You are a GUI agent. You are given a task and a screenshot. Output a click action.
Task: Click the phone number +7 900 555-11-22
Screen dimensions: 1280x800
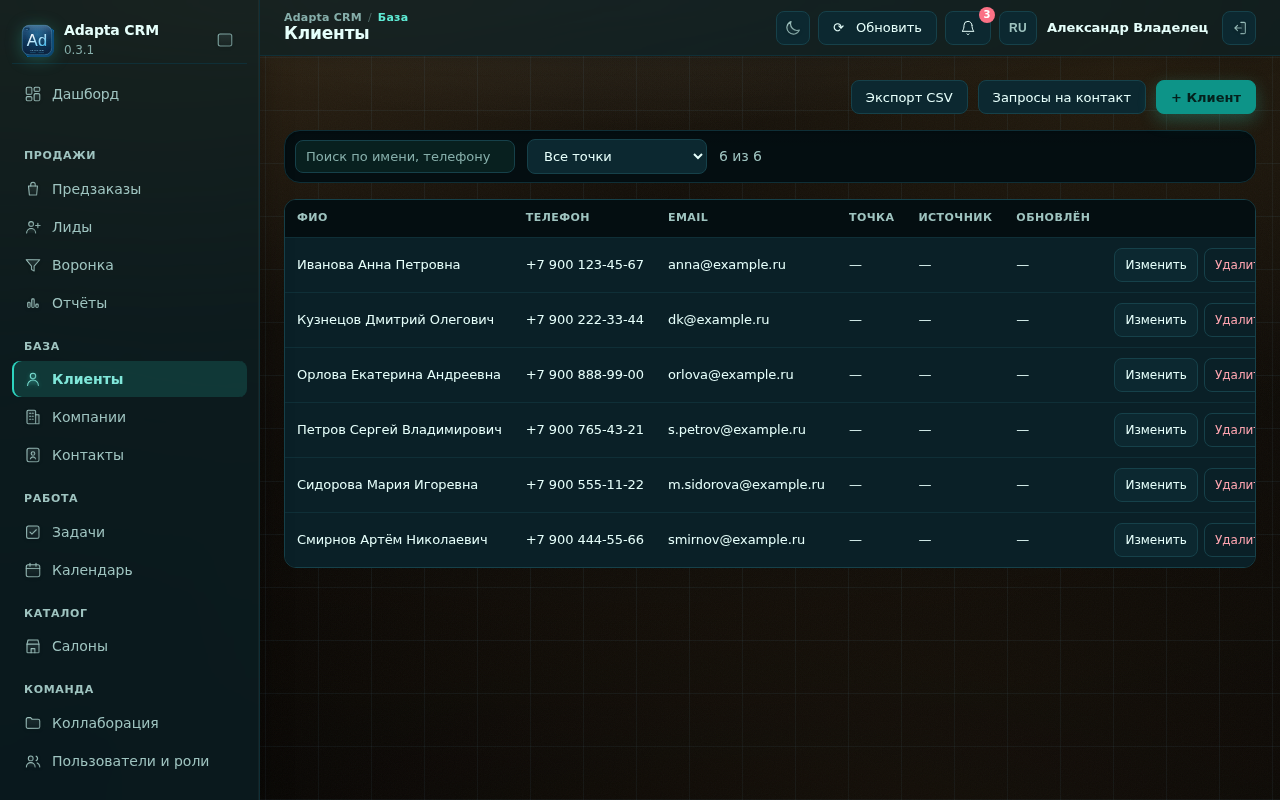coord(585,485)
